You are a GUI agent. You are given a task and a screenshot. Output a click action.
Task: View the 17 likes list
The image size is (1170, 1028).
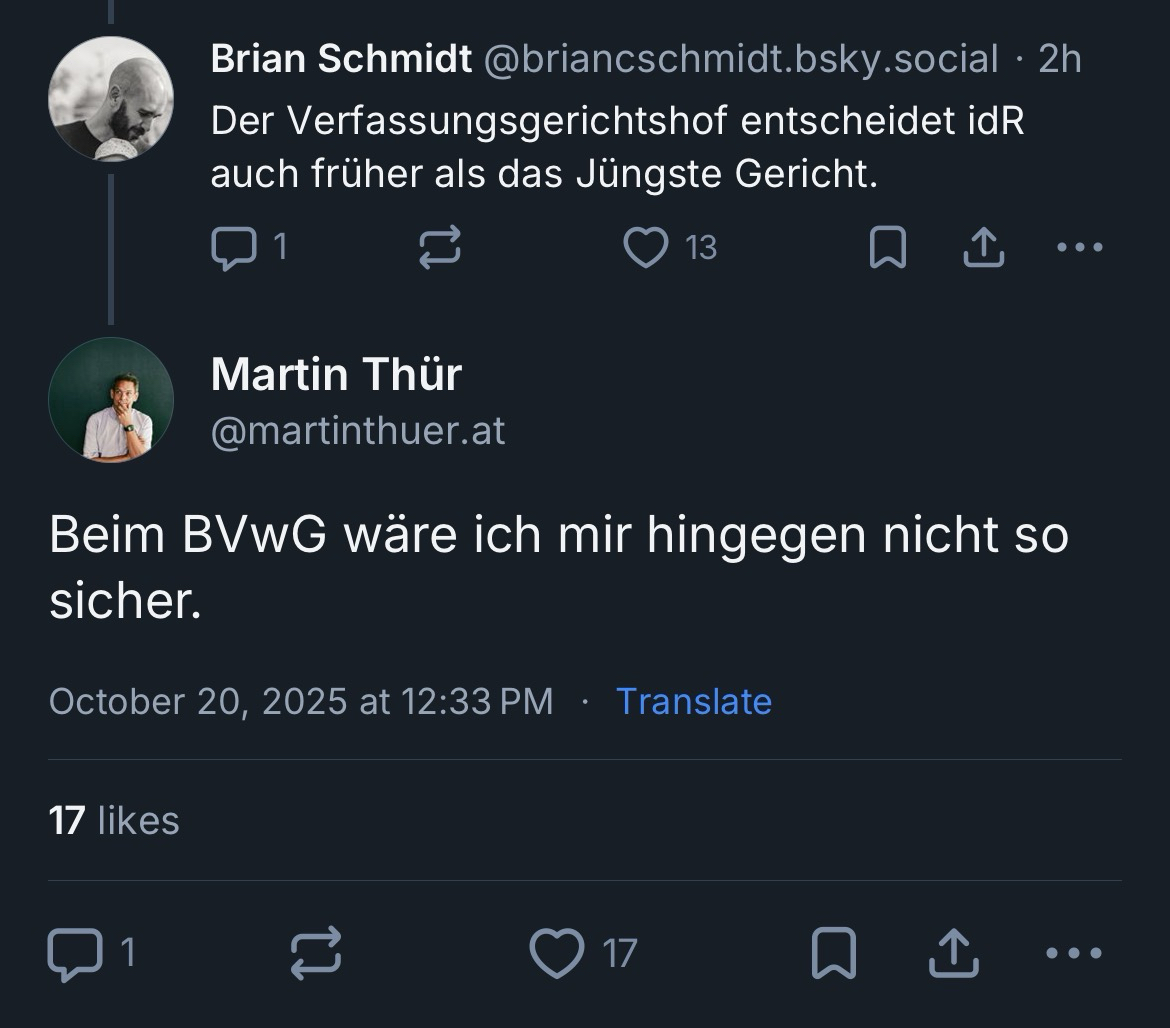click(x=114, y=821)
